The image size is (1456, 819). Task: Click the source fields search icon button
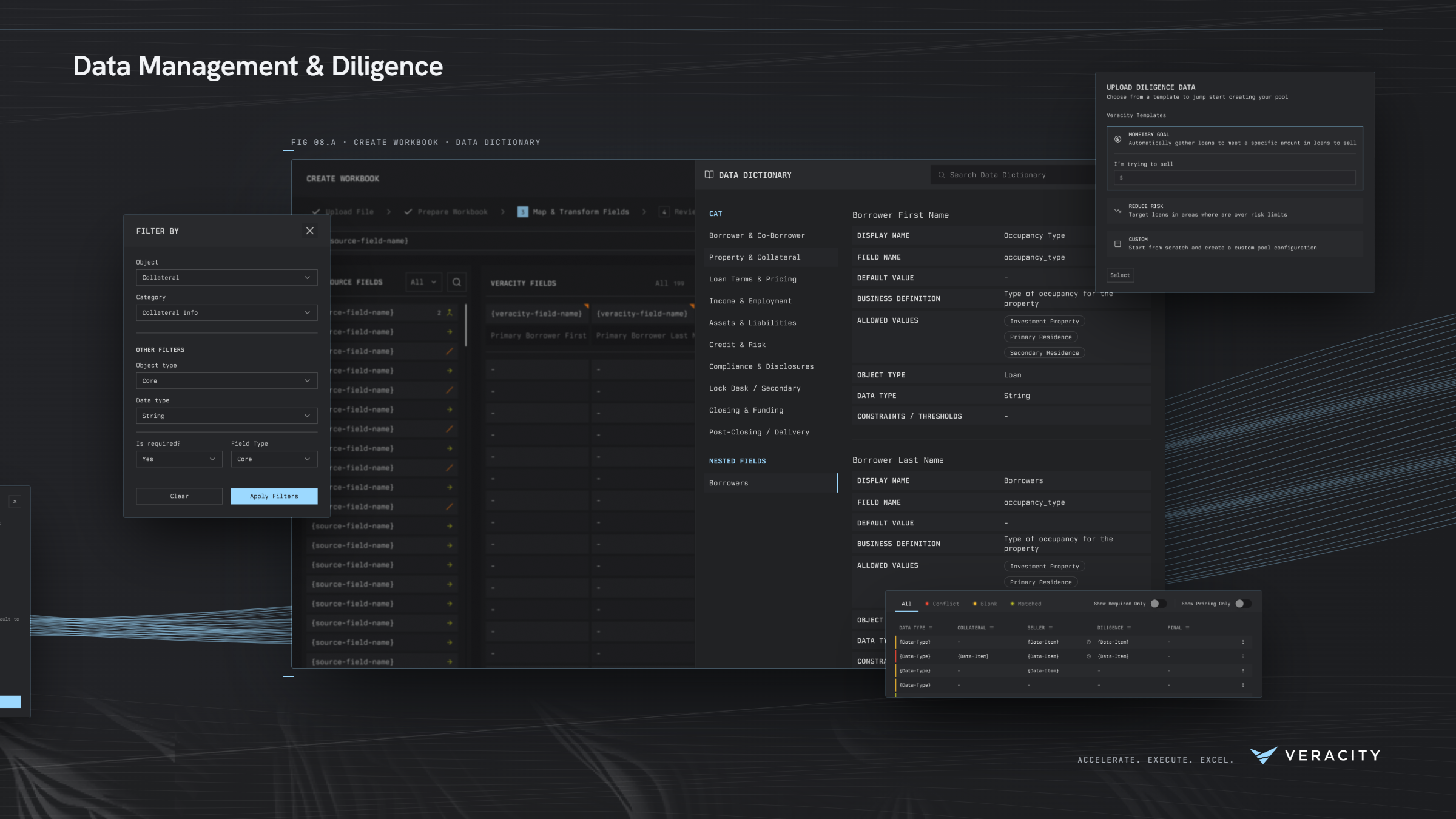click(457, 282)
